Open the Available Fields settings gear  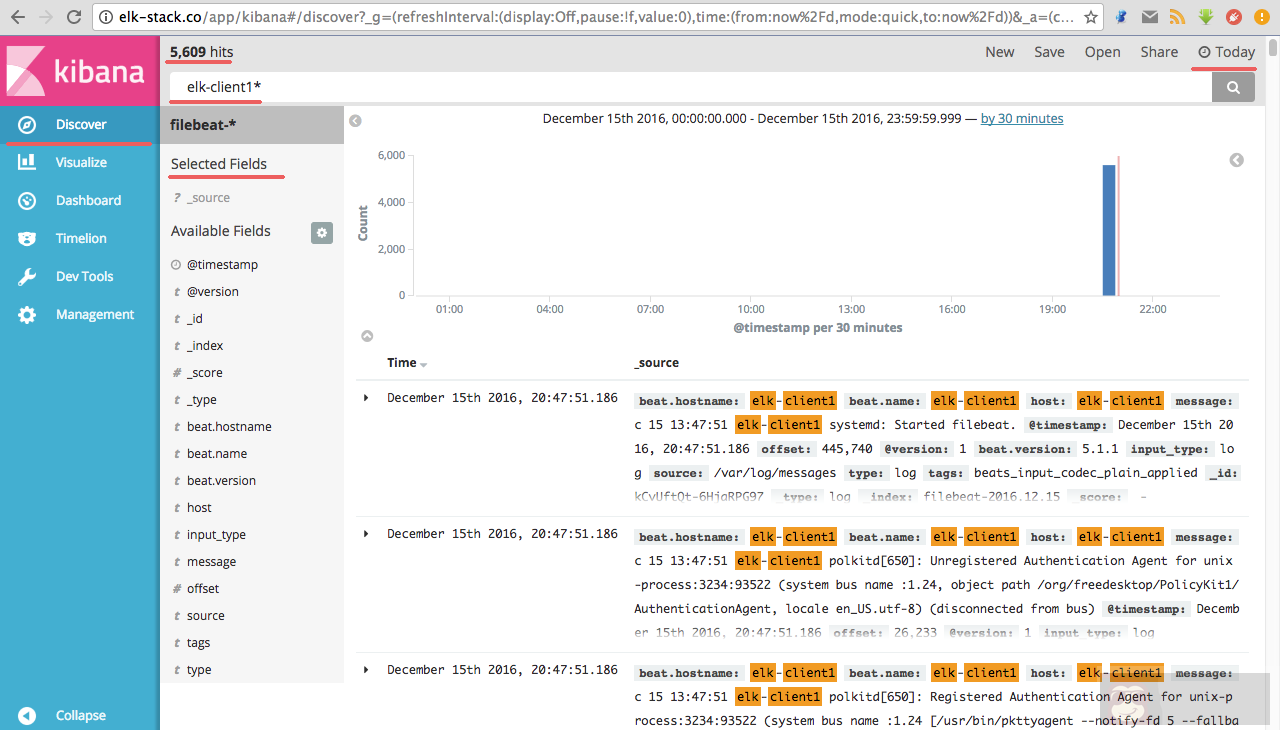point(321,232)
